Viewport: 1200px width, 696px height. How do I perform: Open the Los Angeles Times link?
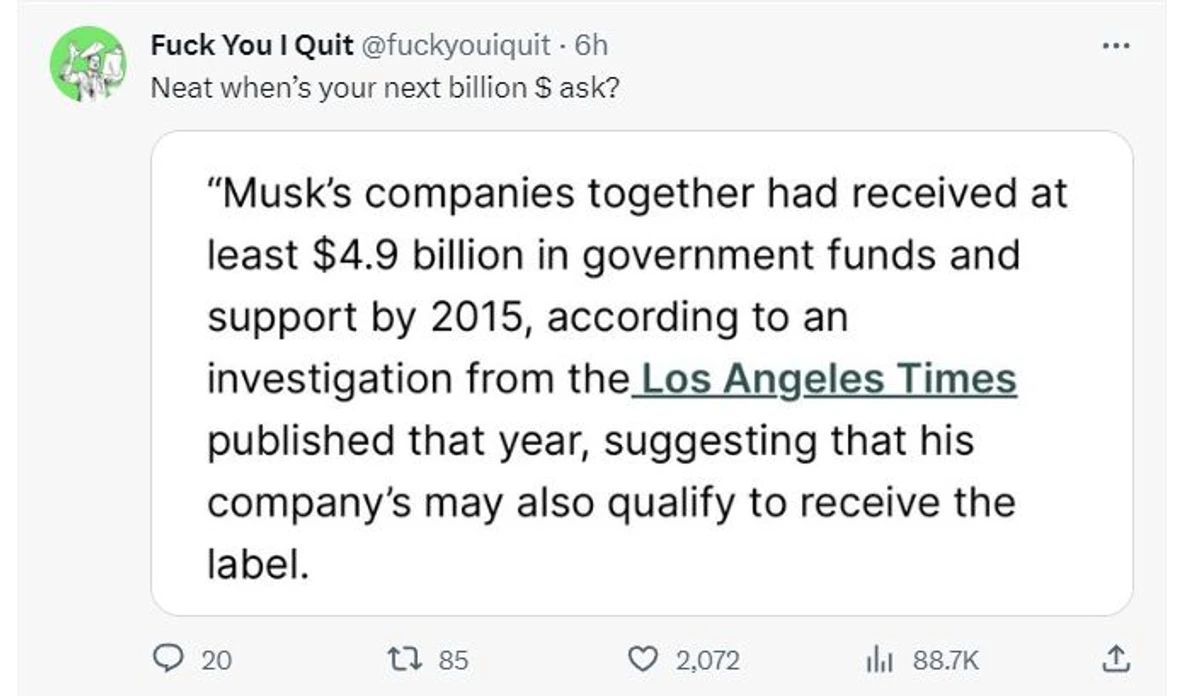[828, 380]
